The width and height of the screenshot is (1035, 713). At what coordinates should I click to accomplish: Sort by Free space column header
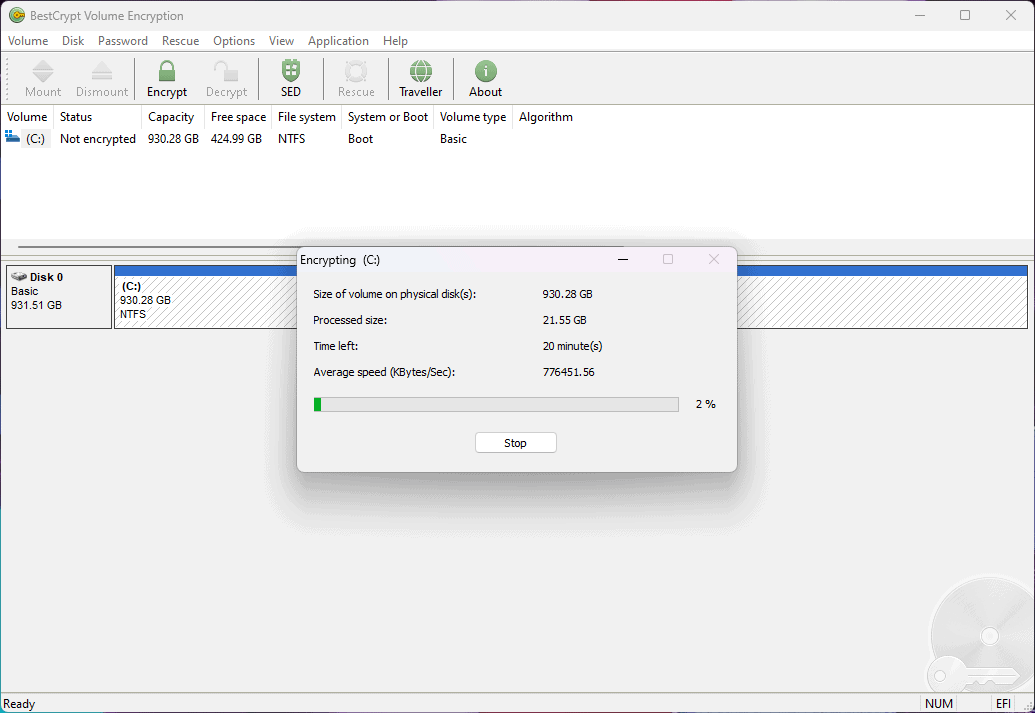[238, 117]
